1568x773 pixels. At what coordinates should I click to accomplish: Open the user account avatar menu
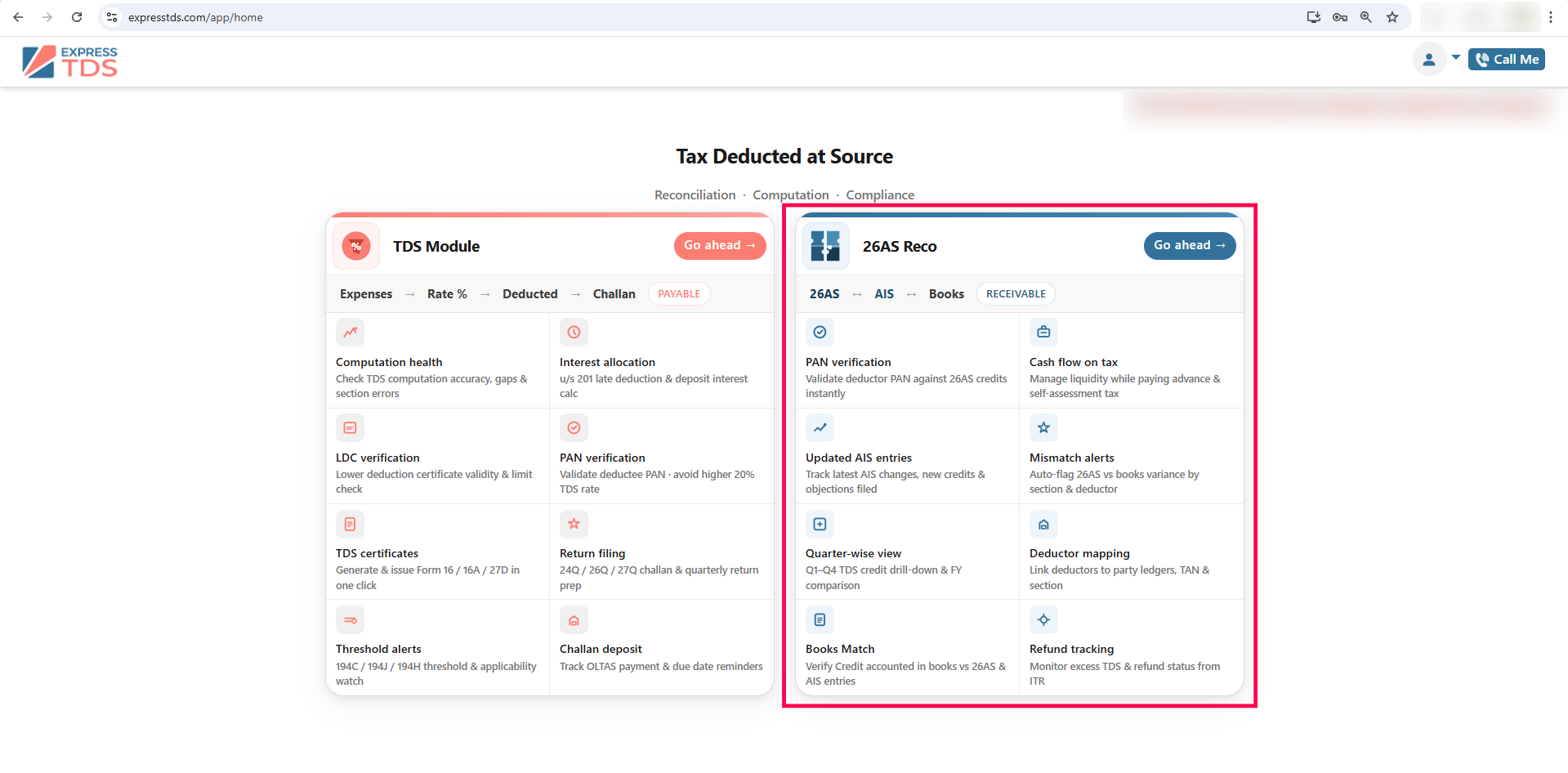coord(1429,60)
